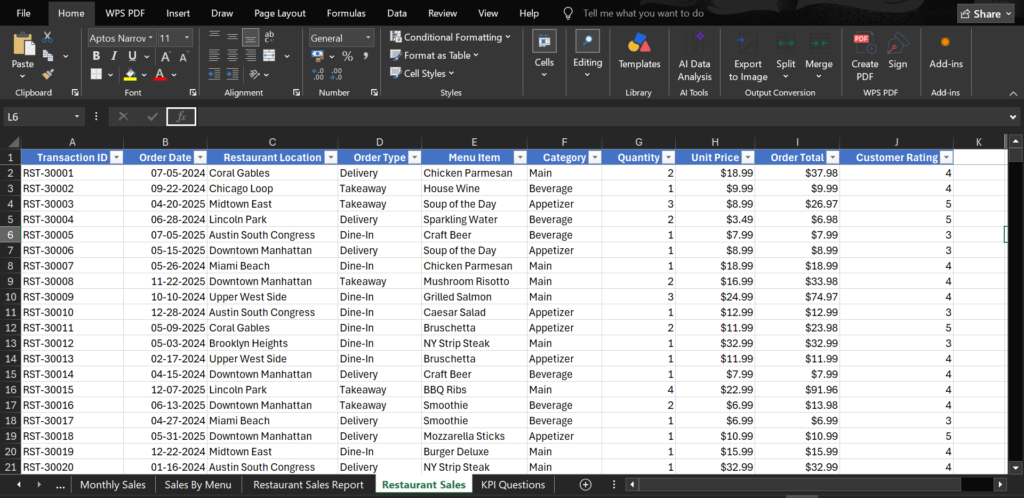Viewport: 1024px width, 498px height.
Task: Decrease font size
Action: coord(183,57)
